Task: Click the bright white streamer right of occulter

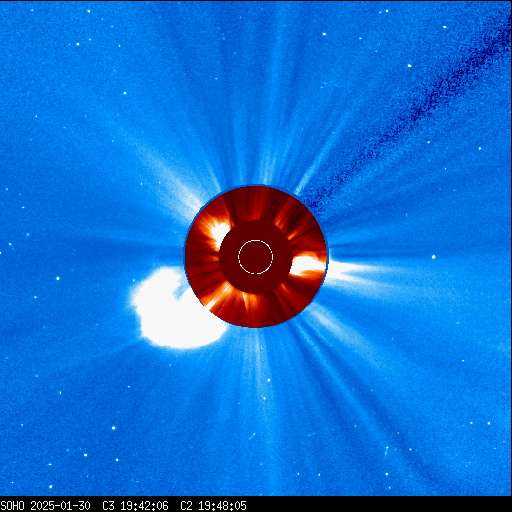Action: (353, 272)
